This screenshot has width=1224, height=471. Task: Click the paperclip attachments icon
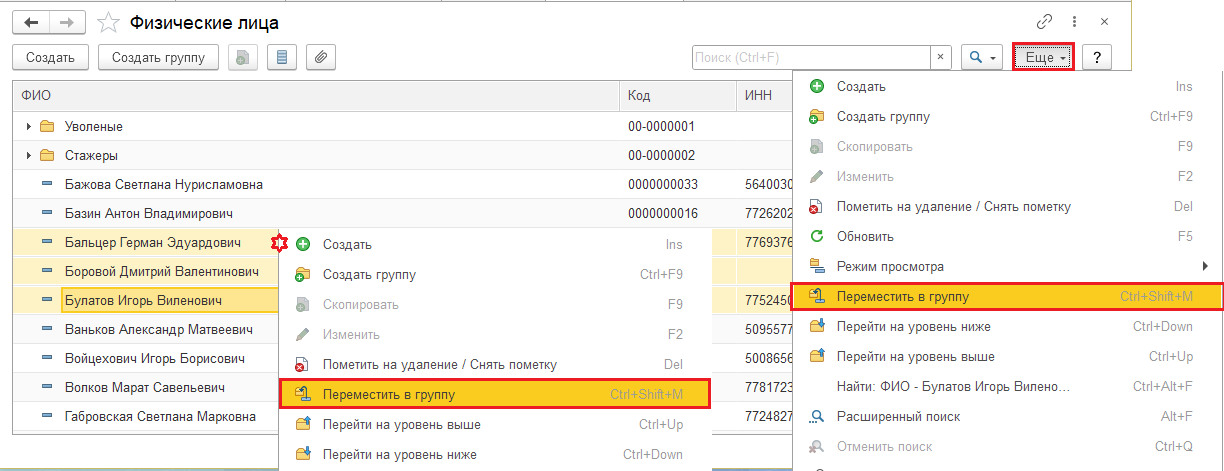(320, 58)
